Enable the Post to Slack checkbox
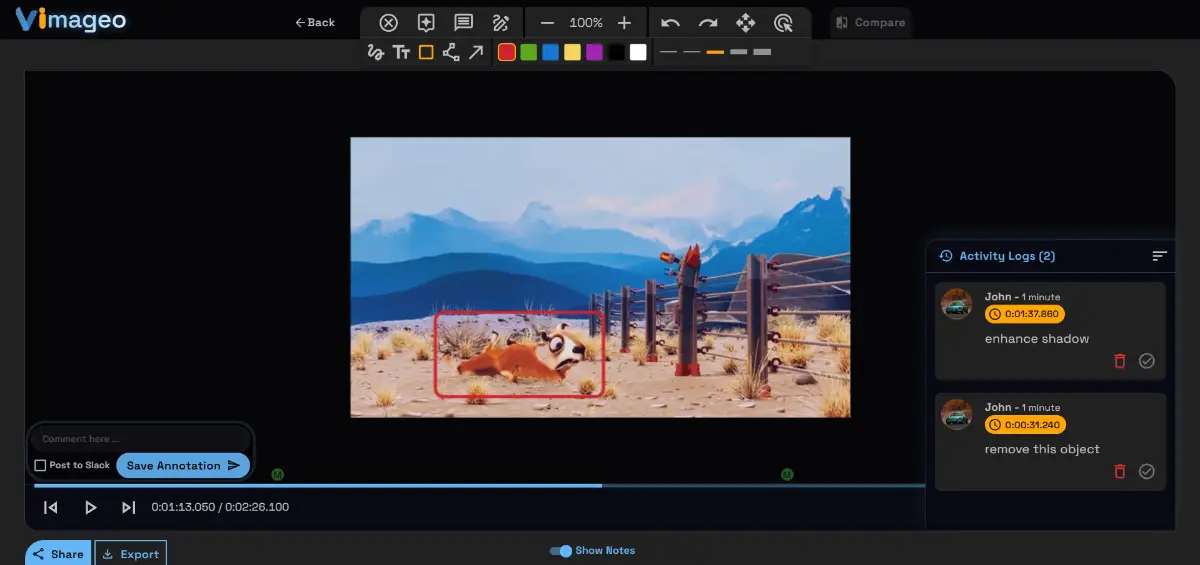This screenshot has width=1200, height=565. (x=40, y=465)
